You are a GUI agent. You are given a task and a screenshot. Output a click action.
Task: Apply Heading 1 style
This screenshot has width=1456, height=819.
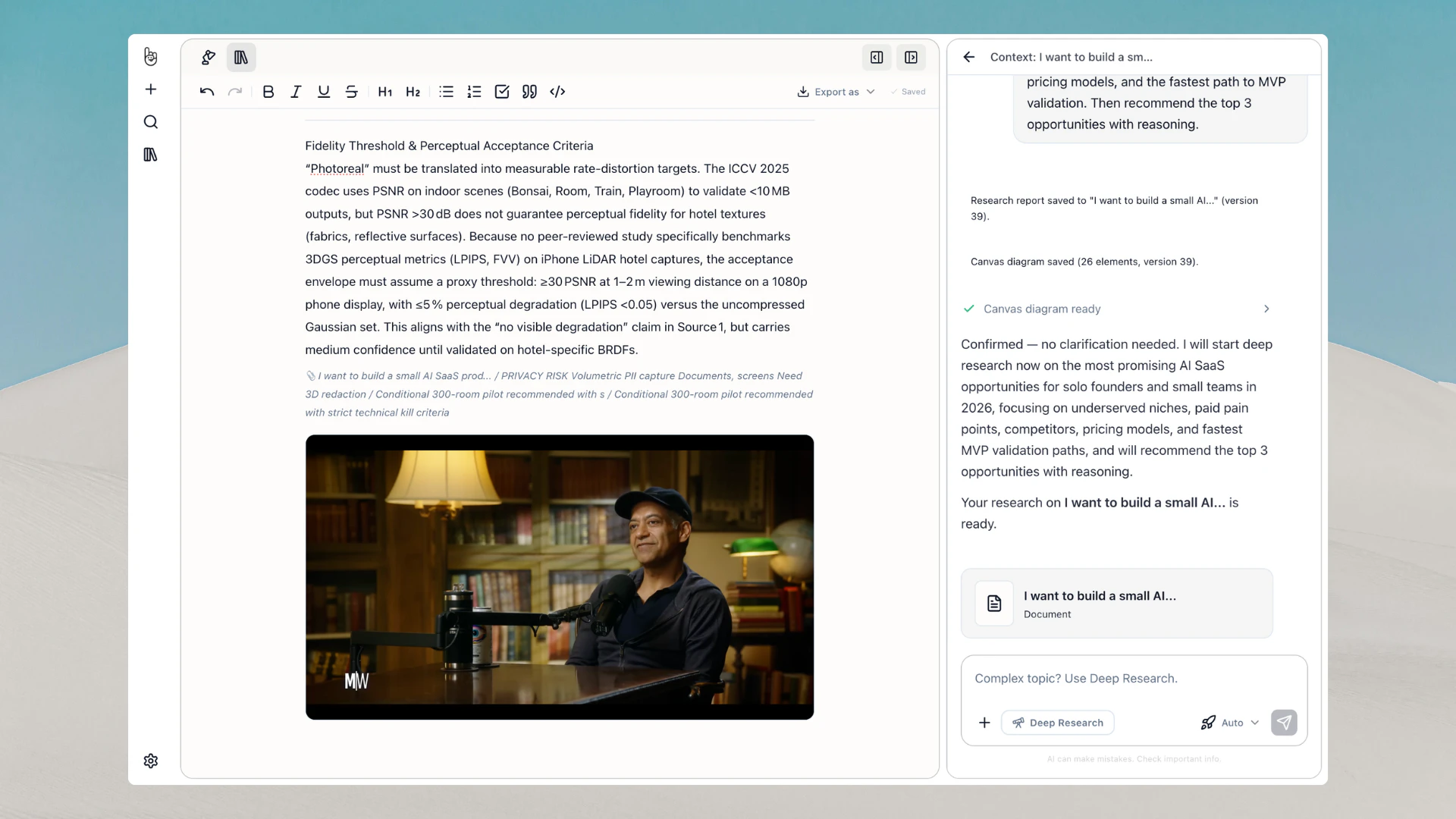tap(385, 92)
